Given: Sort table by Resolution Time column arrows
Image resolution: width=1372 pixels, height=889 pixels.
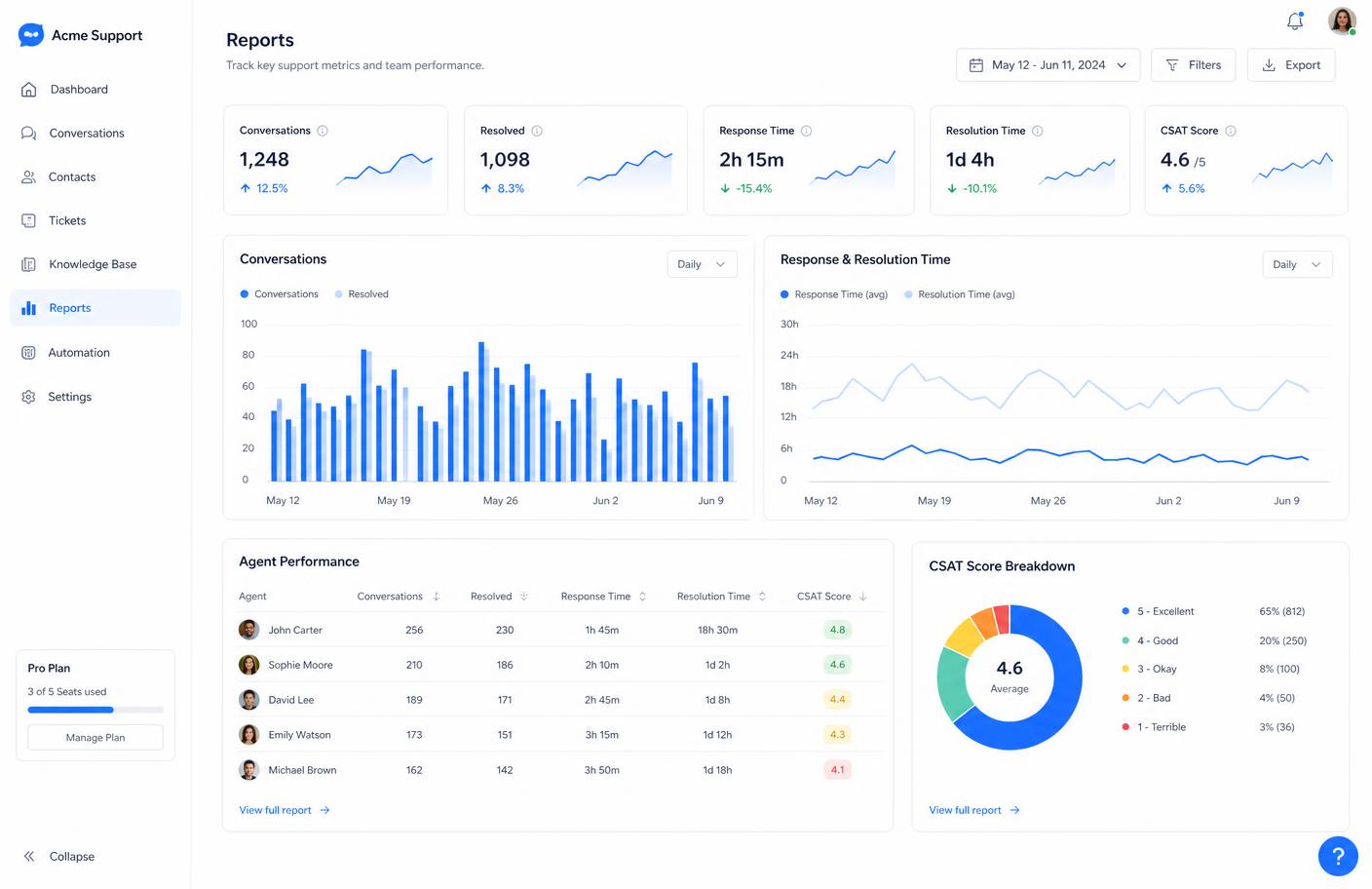Looking at the screenshot, I should [762, 597].
